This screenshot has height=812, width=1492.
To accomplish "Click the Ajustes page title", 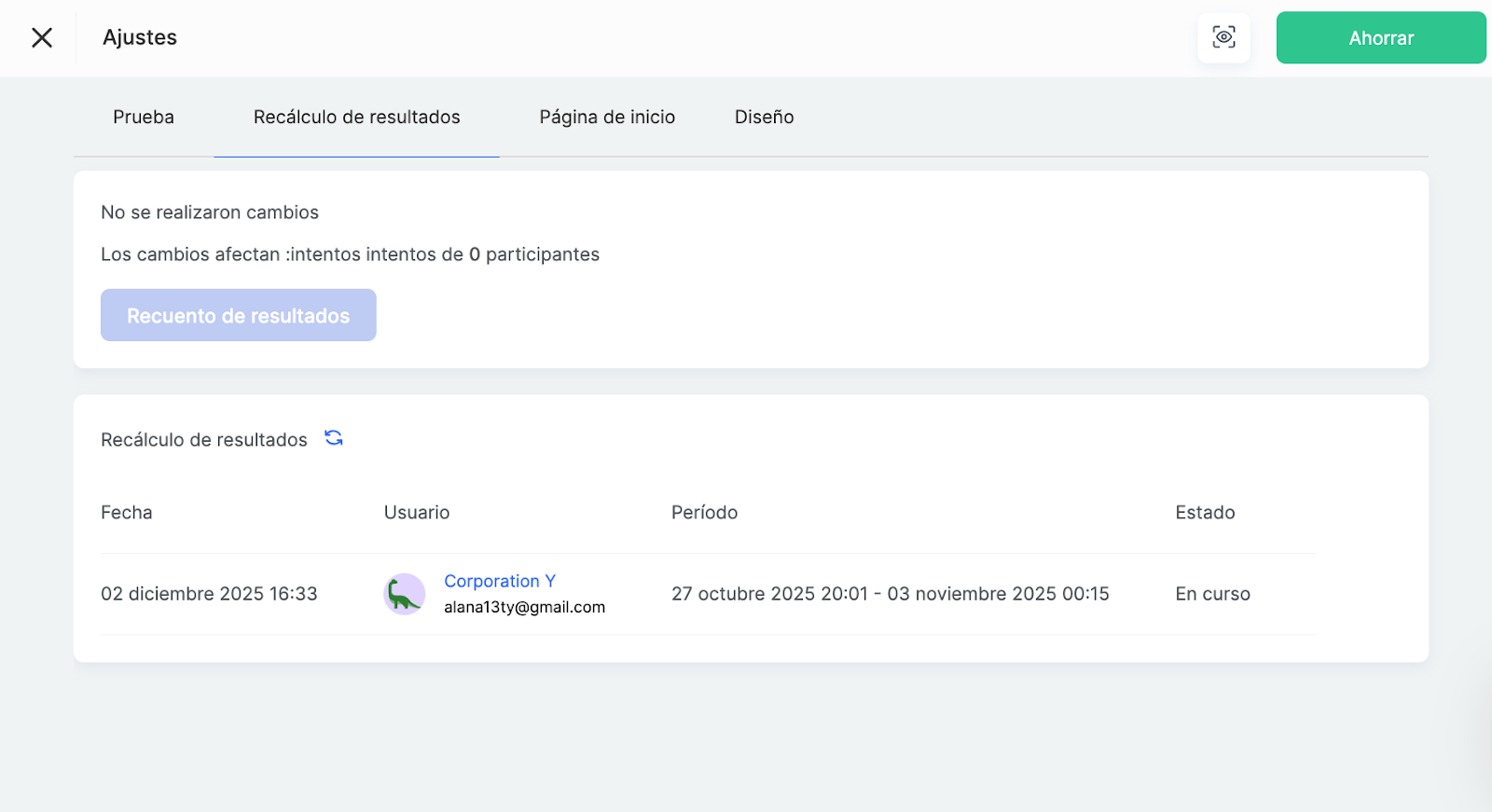I will 140,37.
